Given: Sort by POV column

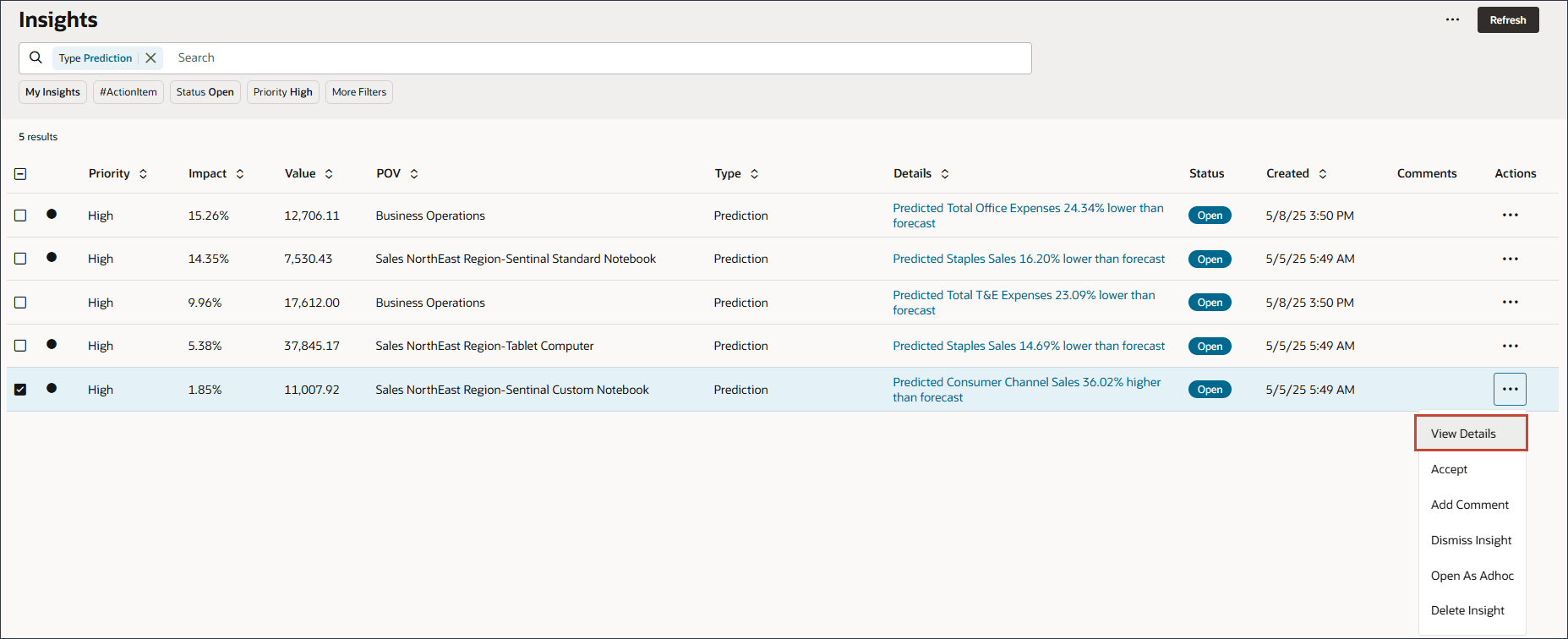Looking at the screenshot, I should point(414,174).
